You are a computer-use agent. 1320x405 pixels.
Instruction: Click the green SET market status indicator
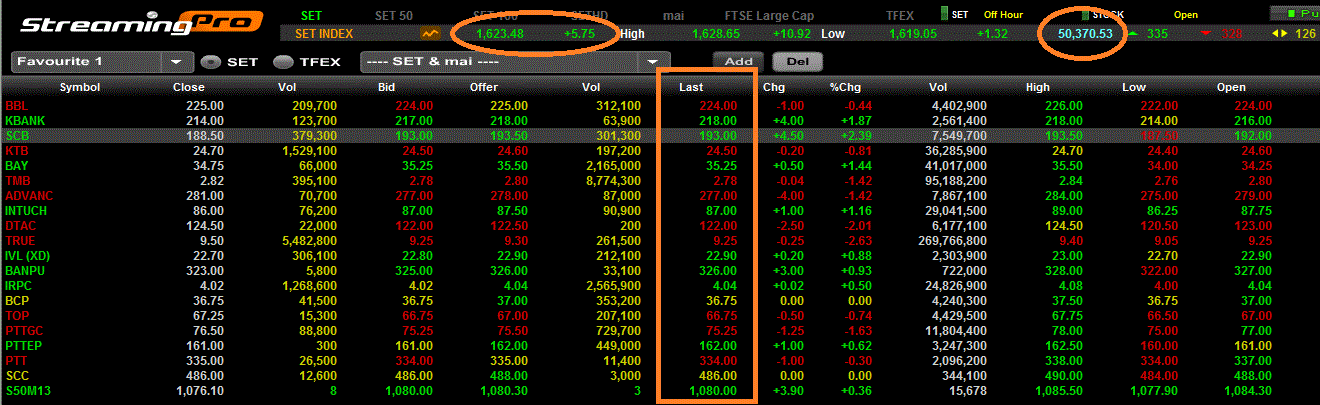943,14
